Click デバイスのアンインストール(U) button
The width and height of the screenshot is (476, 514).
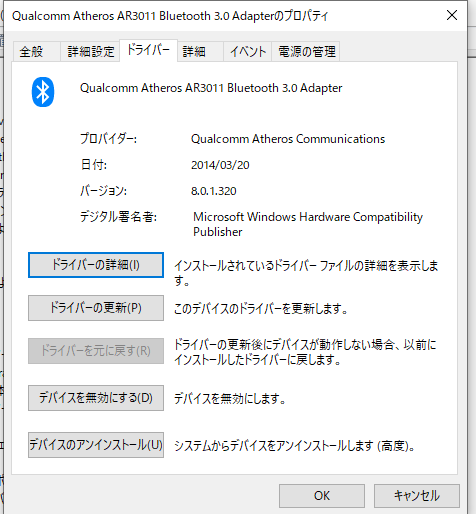pos(96,445)
